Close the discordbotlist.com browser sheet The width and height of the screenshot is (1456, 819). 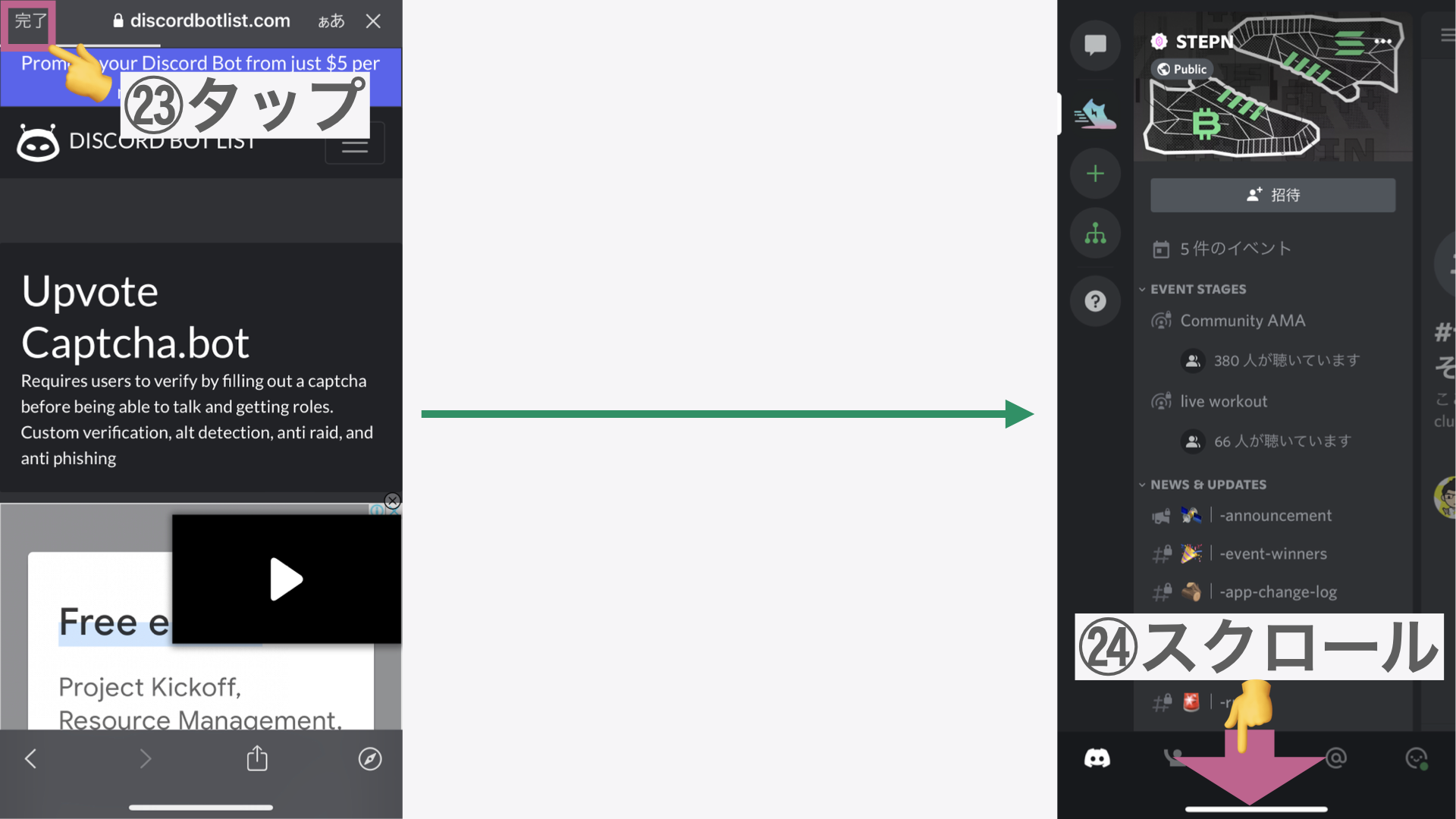373,21
